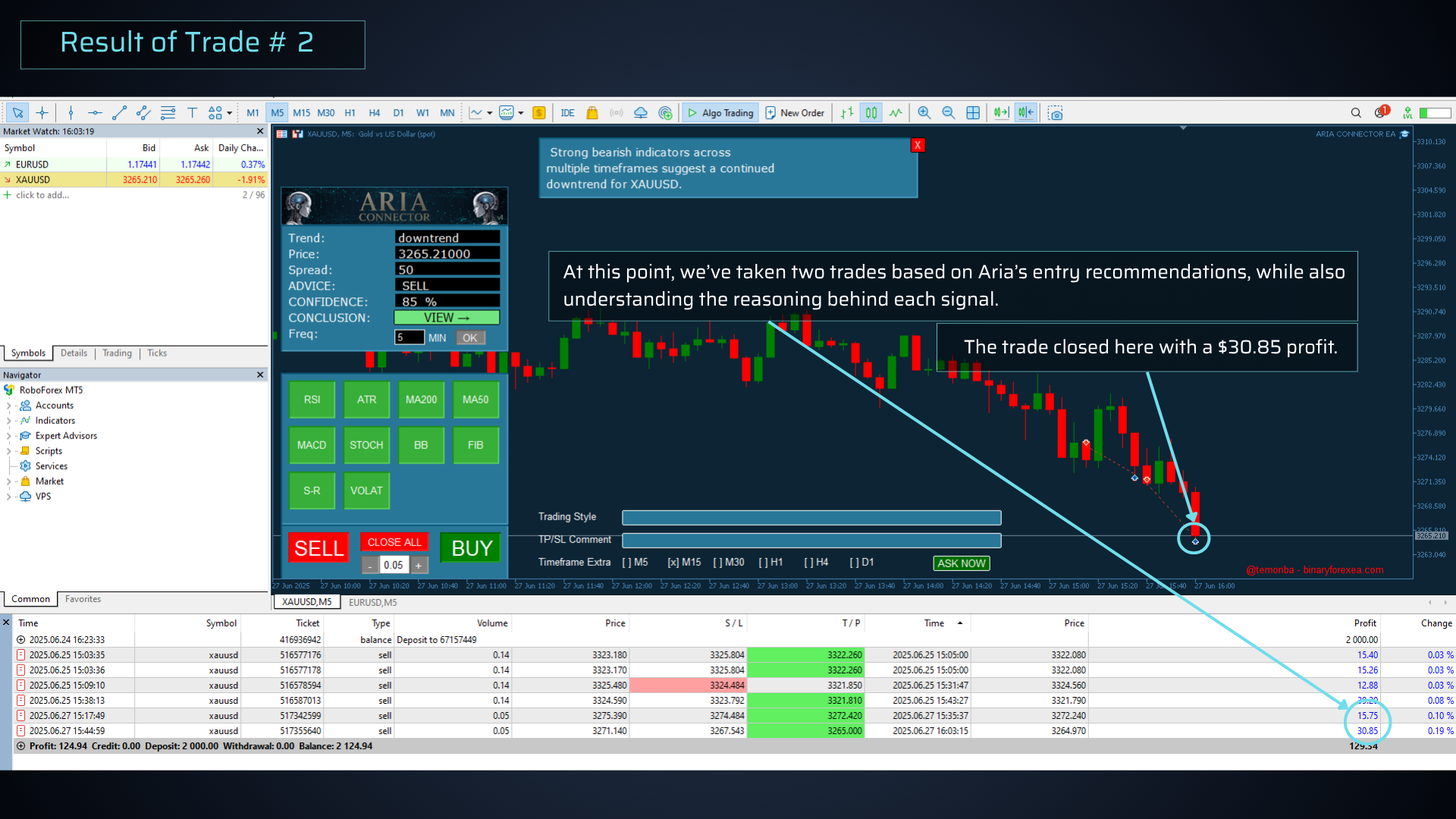Click the Trading Style bar
The image size is (1456, 819).
click(x=811, y=518)
